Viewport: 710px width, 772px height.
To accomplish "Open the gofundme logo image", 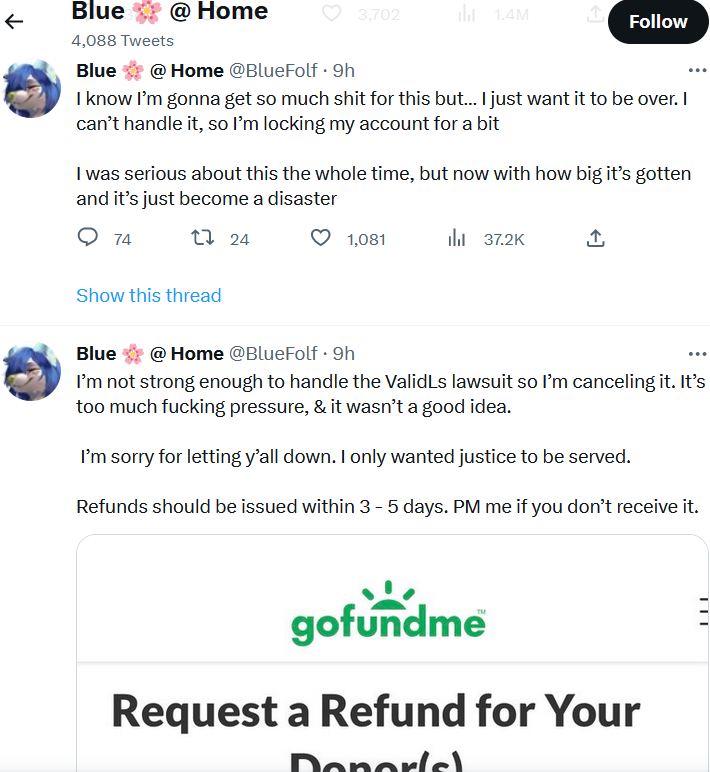I will click(388, 613).
